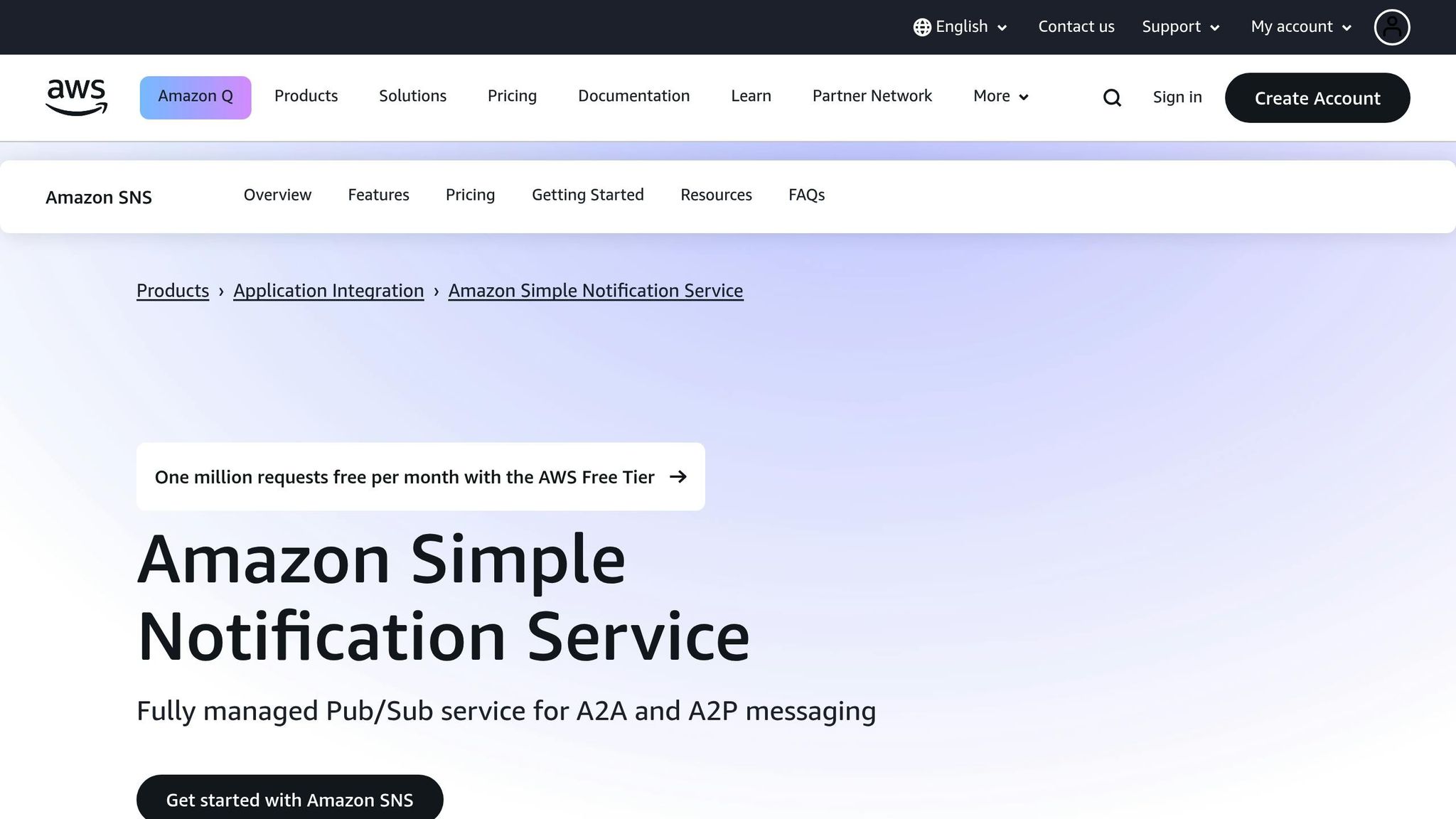Click Contact us
The height and width of the screenshot is (819, 1456).
[1076, 27]
